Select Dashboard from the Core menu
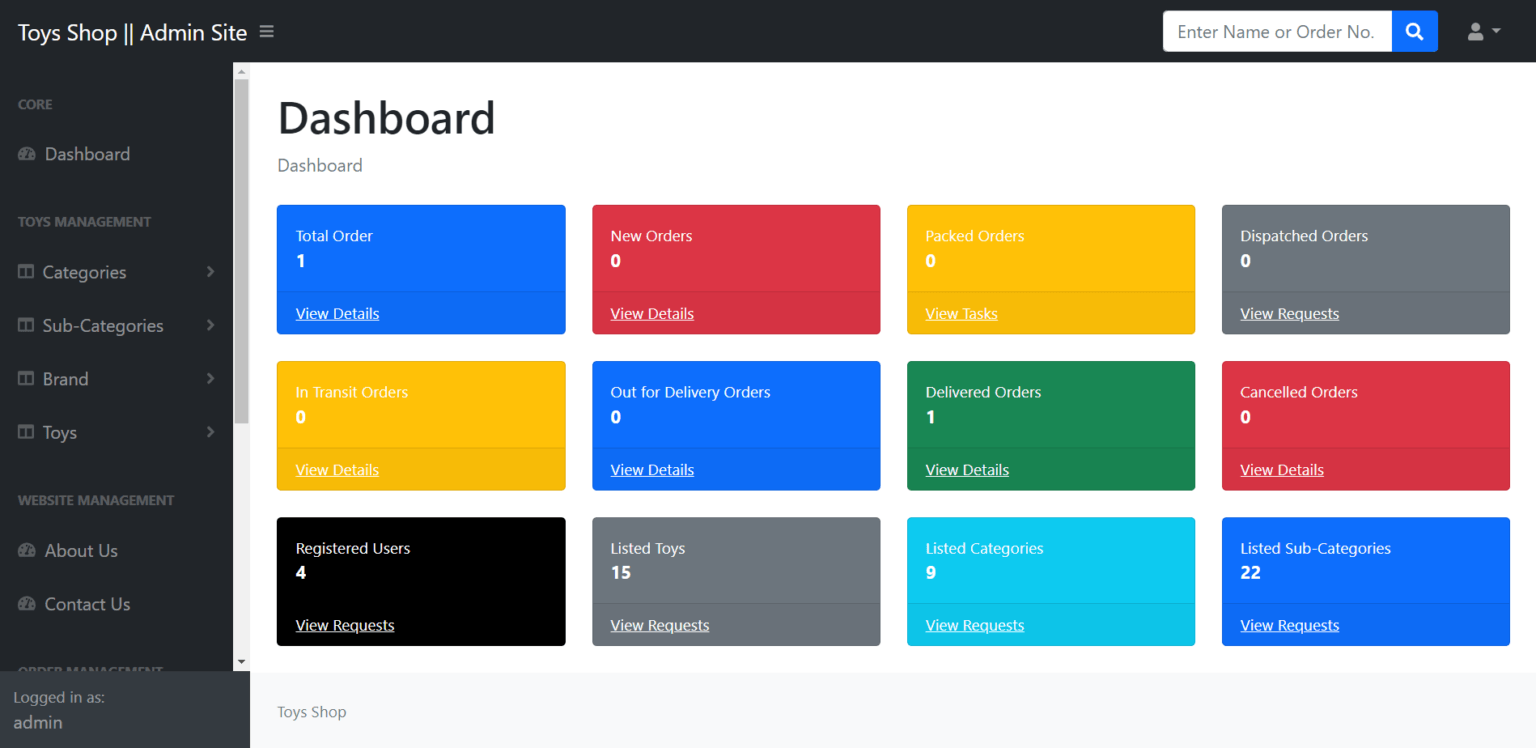The image size is (1536, 748). (x=87, y=154)
